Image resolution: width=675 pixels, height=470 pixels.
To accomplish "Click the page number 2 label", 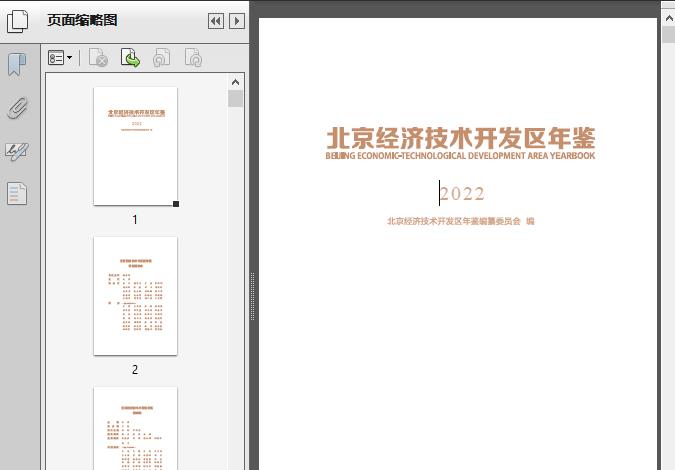I will pyautogui.click(x=135, y=370).
